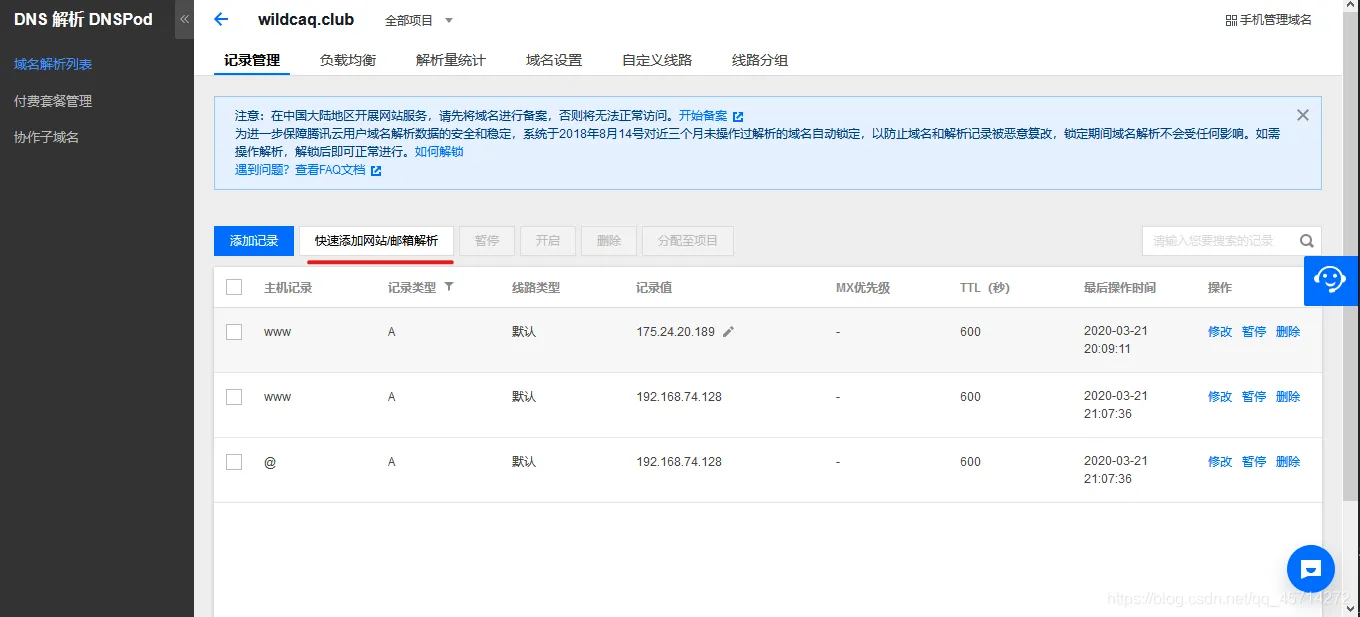The image size is (1360, 617).
Task: Click the back arrow beside wildcaq.club
Action: 220,19
